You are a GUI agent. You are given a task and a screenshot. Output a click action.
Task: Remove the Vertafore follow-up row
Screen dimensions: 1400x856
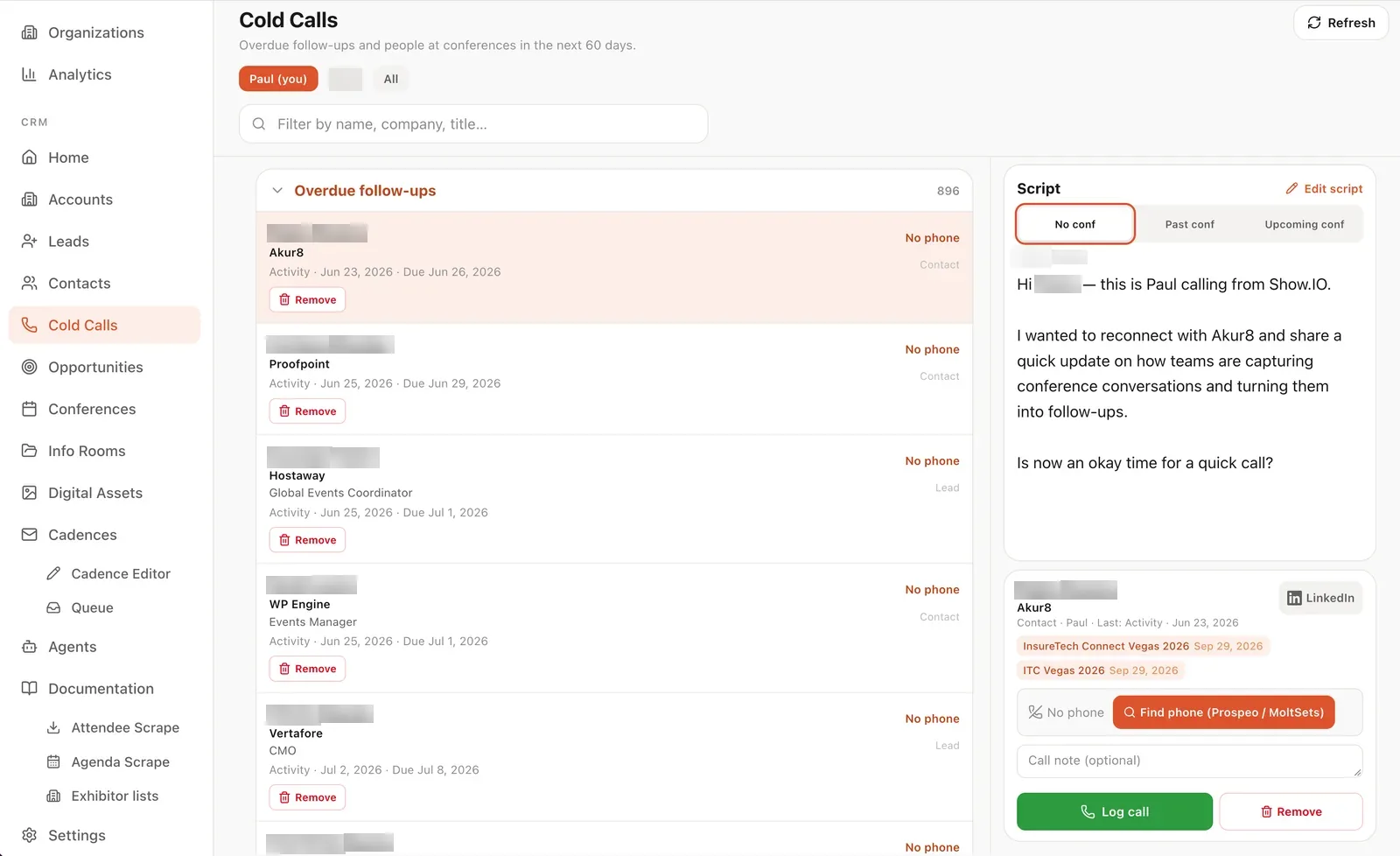(x=307, y=797)
